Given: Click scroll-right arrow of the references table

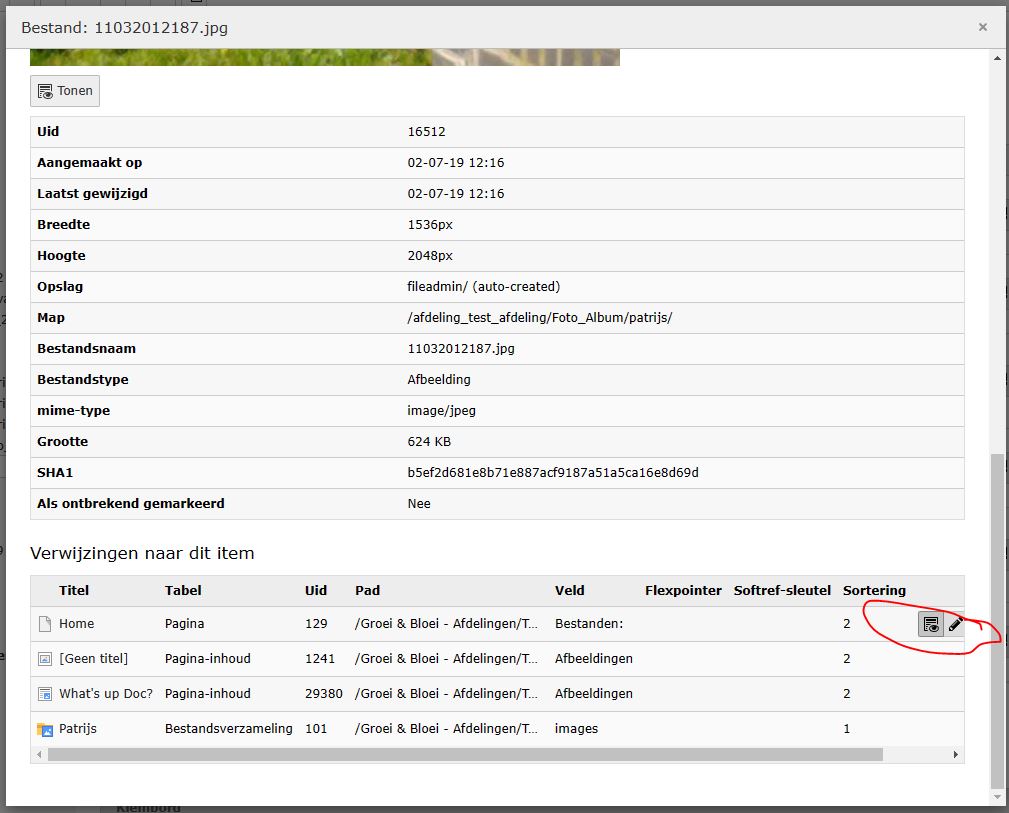Looking at the screenshot, I should pyautogui.click(x=955, y=755).
